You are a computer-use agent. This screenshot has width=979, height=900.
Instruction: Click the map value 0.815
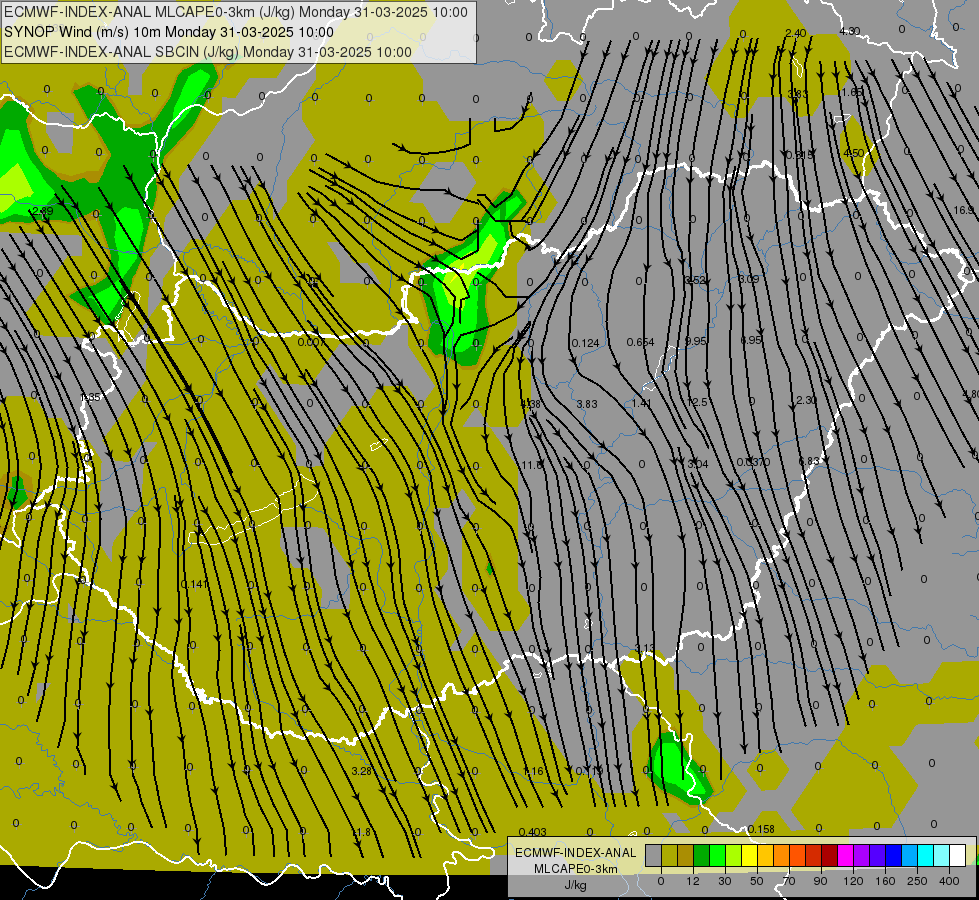(800, 155)
